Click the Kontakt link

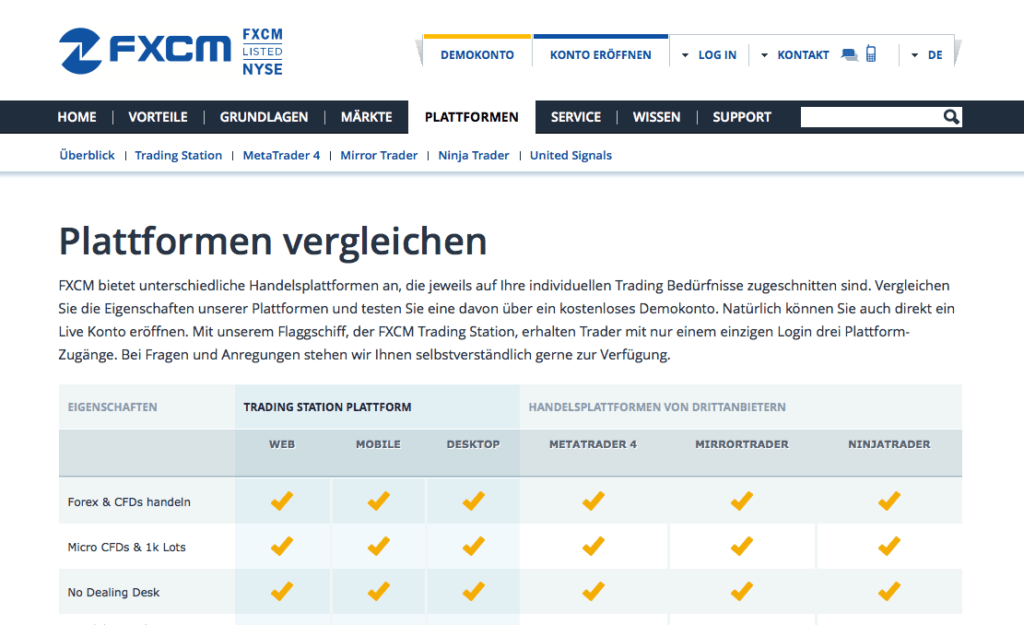coord(803,55)
